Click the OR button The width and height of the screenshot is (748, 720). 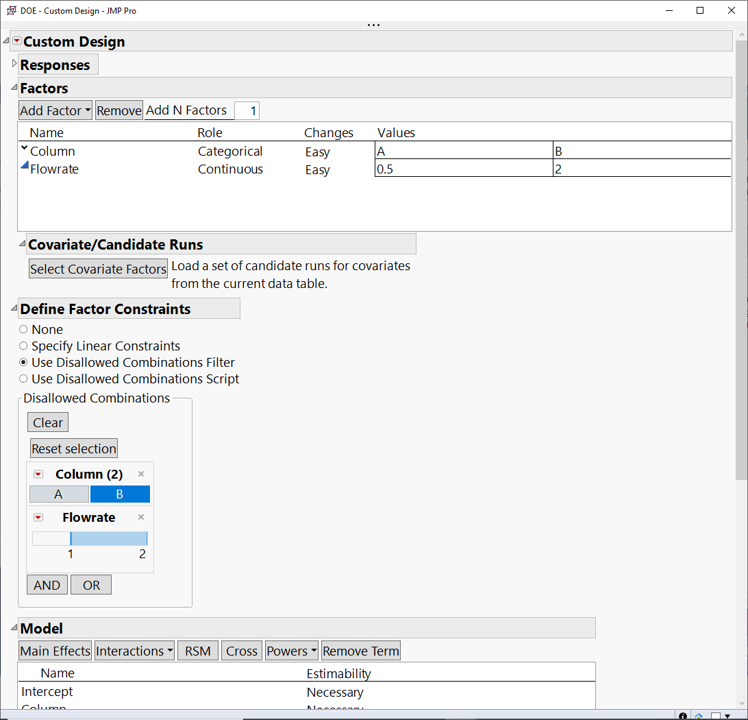click(91, 585)
